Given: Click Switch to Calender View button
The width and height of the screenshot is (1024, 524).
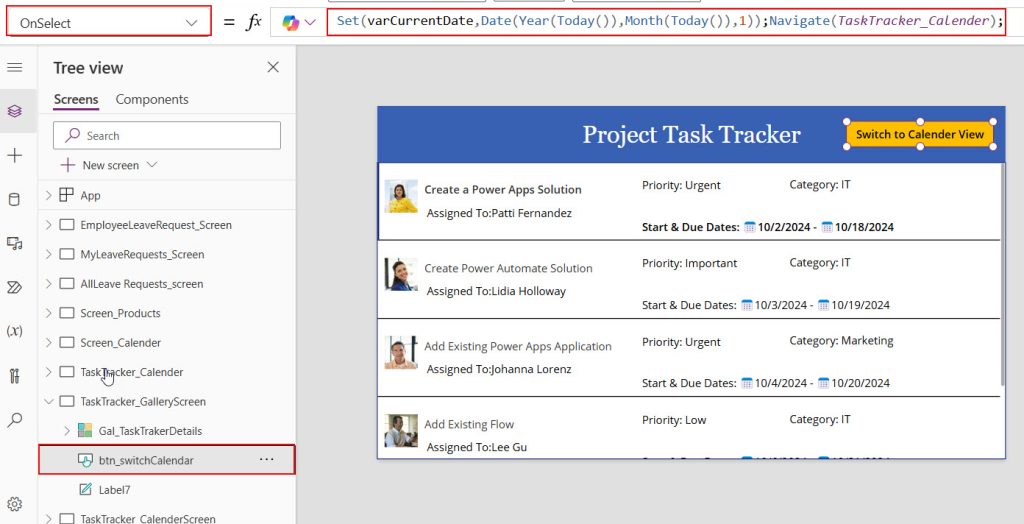Looking at the screenshot, I should pos(920,134).
